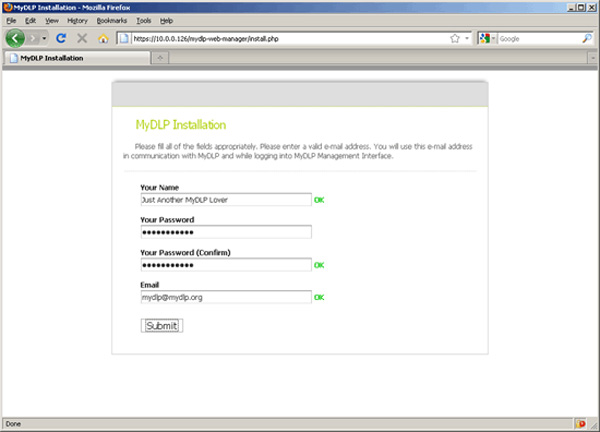Click the OK indicator beside Password Confirm

point(319,265)
